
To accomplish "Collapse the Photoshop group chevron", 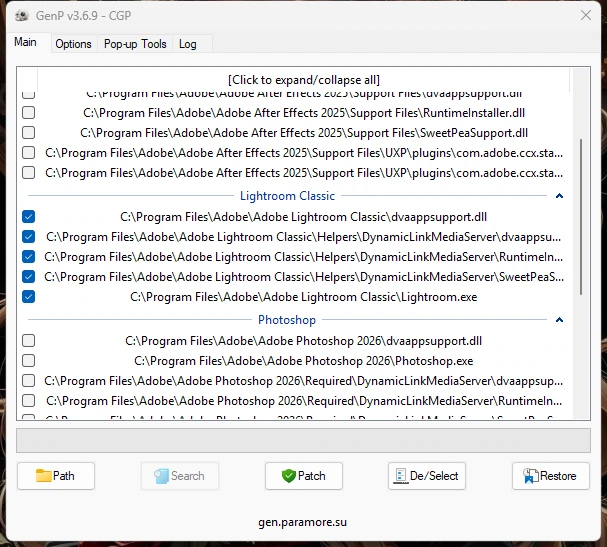I will click(x=559, y=320).
